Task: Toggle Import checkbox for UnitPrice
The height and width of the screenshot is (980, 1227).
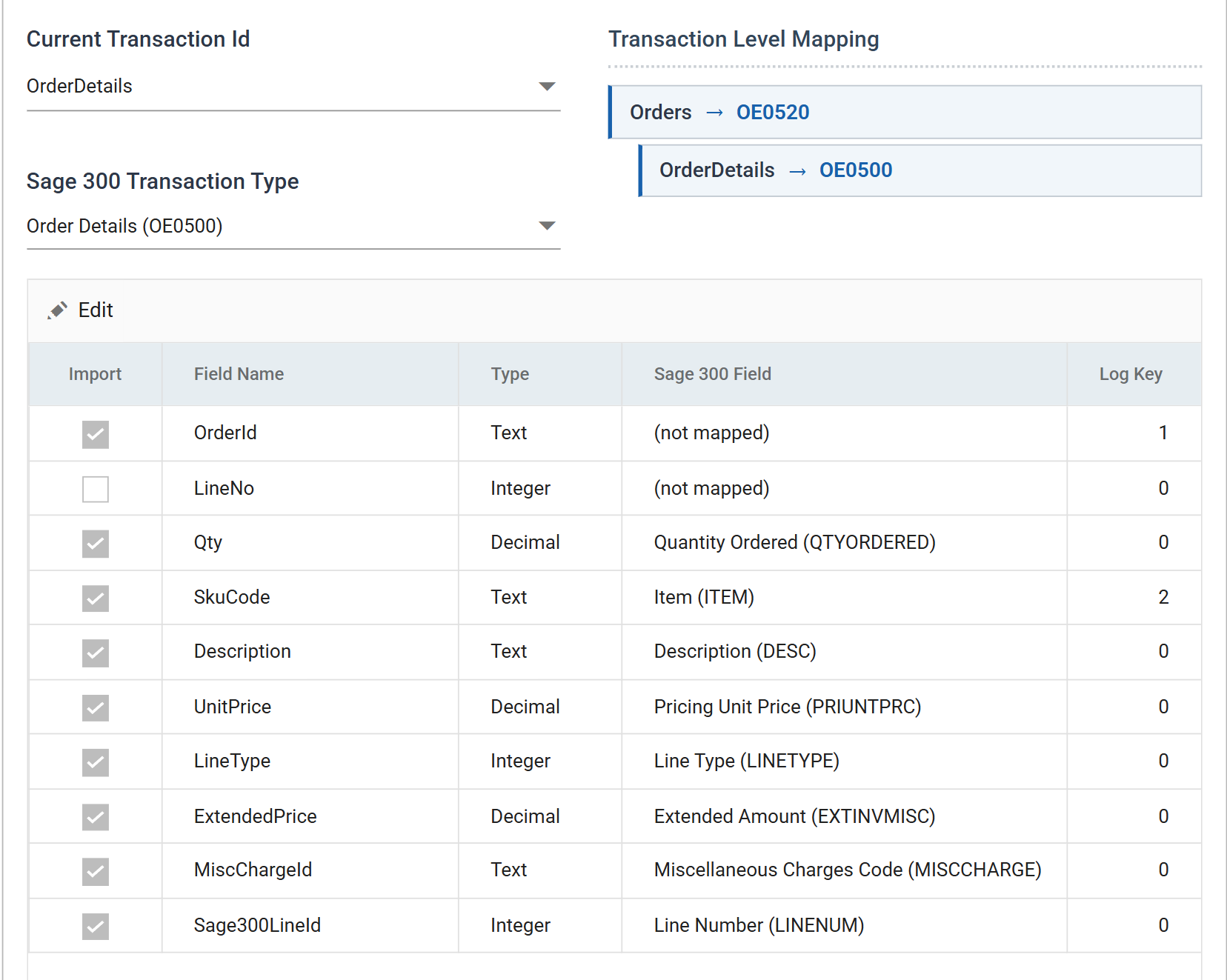Action: (96, 708)
